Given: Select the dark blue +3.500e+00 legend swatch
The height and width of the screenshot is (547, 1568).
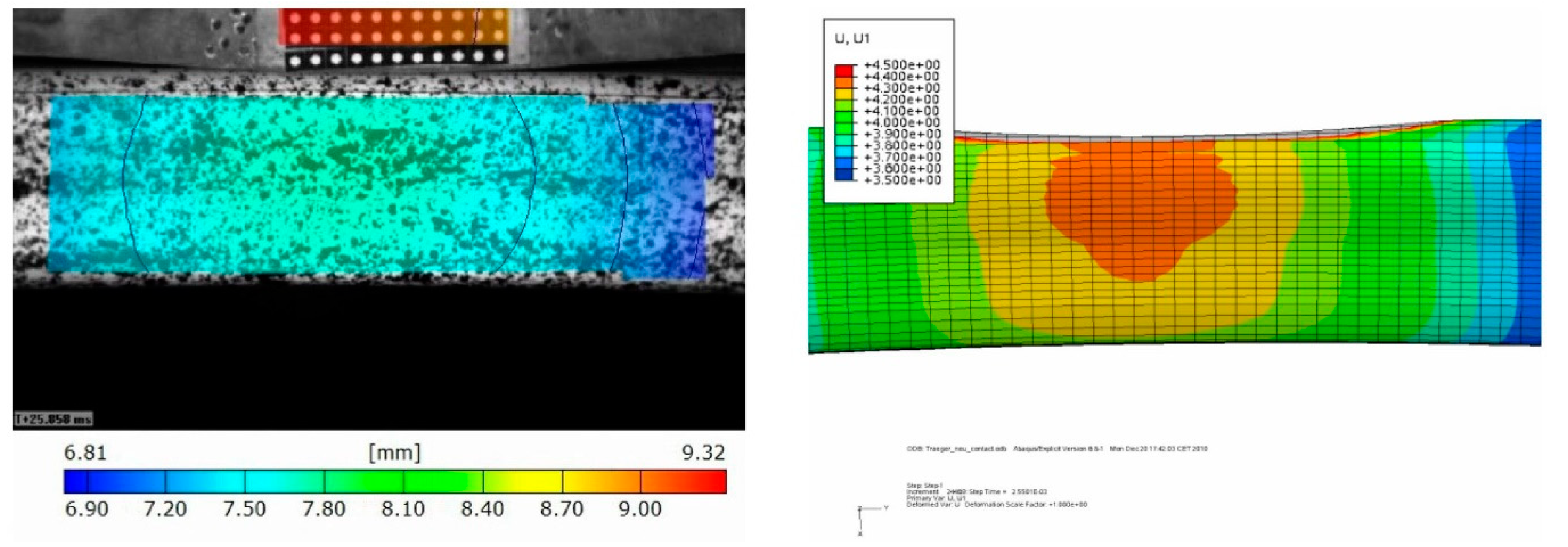Looking at the screenshot, I should (844, 175).
